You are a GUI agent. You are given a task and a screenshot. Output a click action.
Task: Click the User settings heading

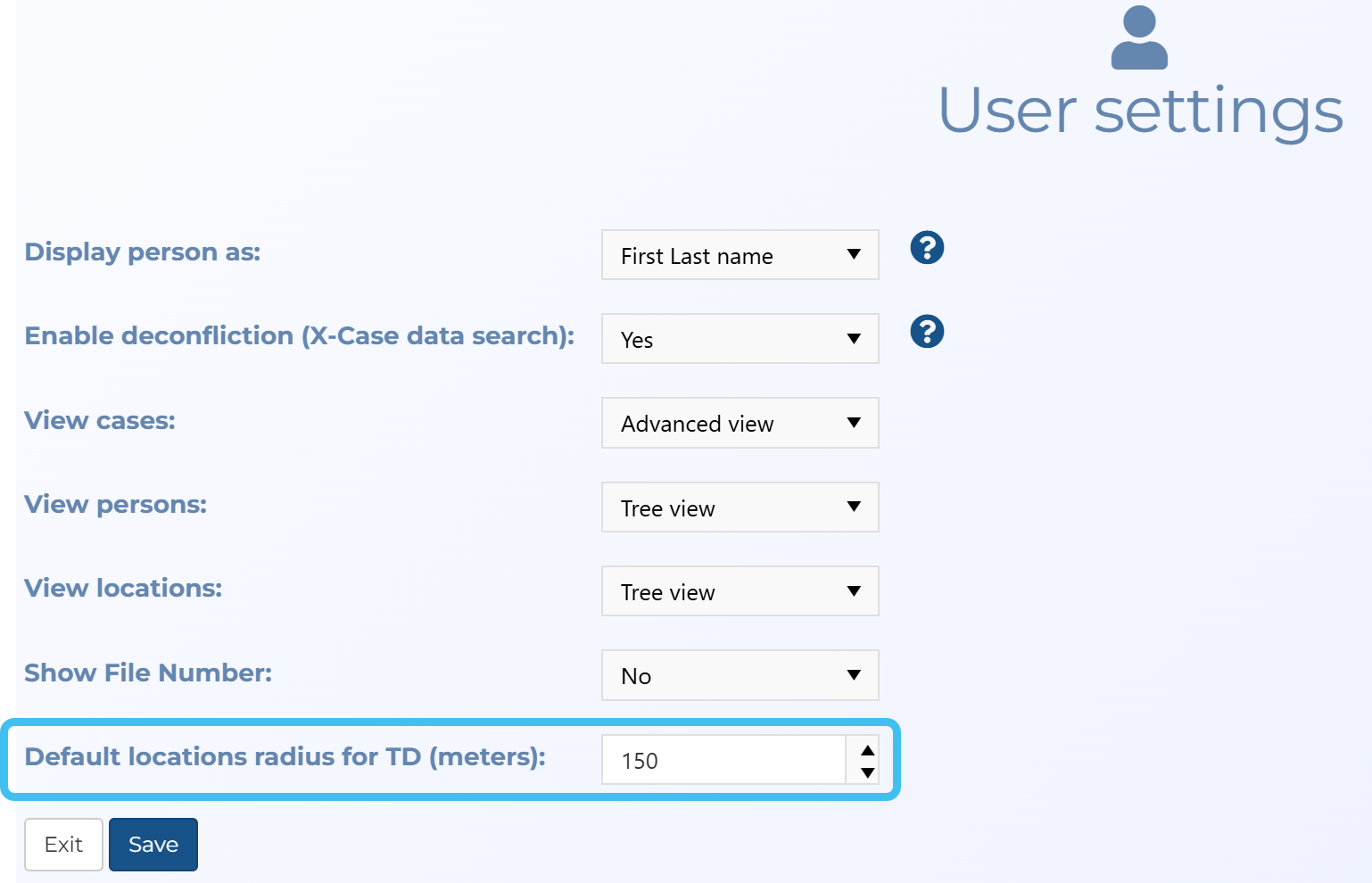tap(1140, 111)
